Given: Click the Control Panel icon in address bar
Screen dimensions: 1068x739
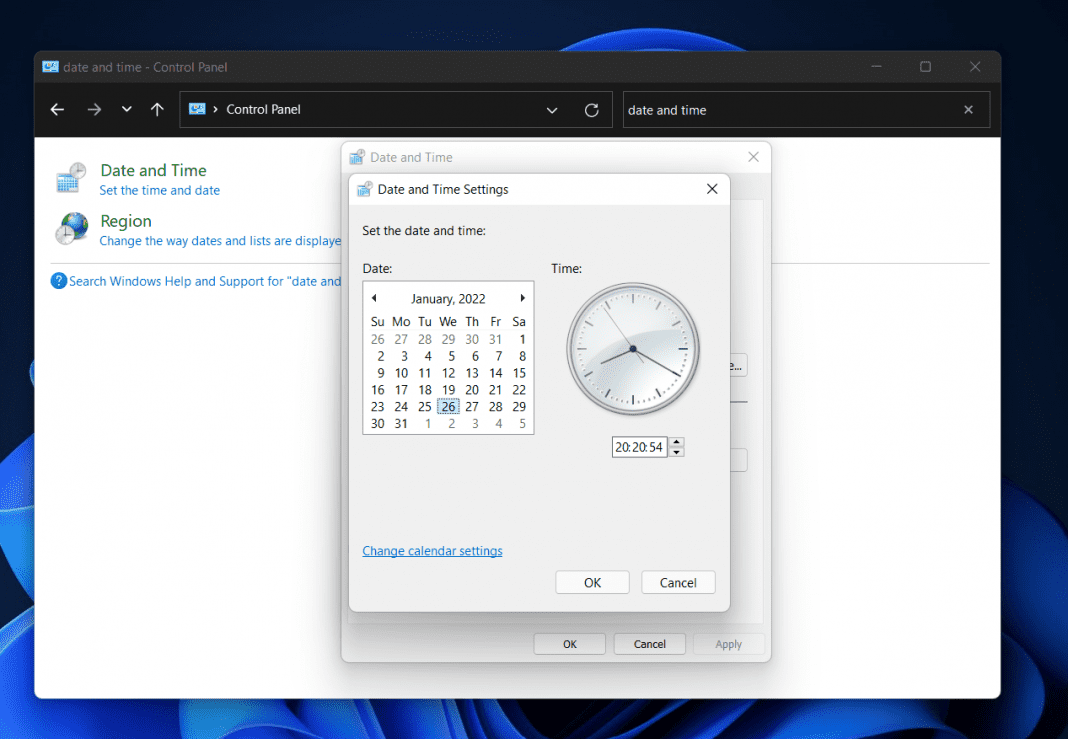Looking at the screenshot, I should pyautogui.click(x=199, y=110).
